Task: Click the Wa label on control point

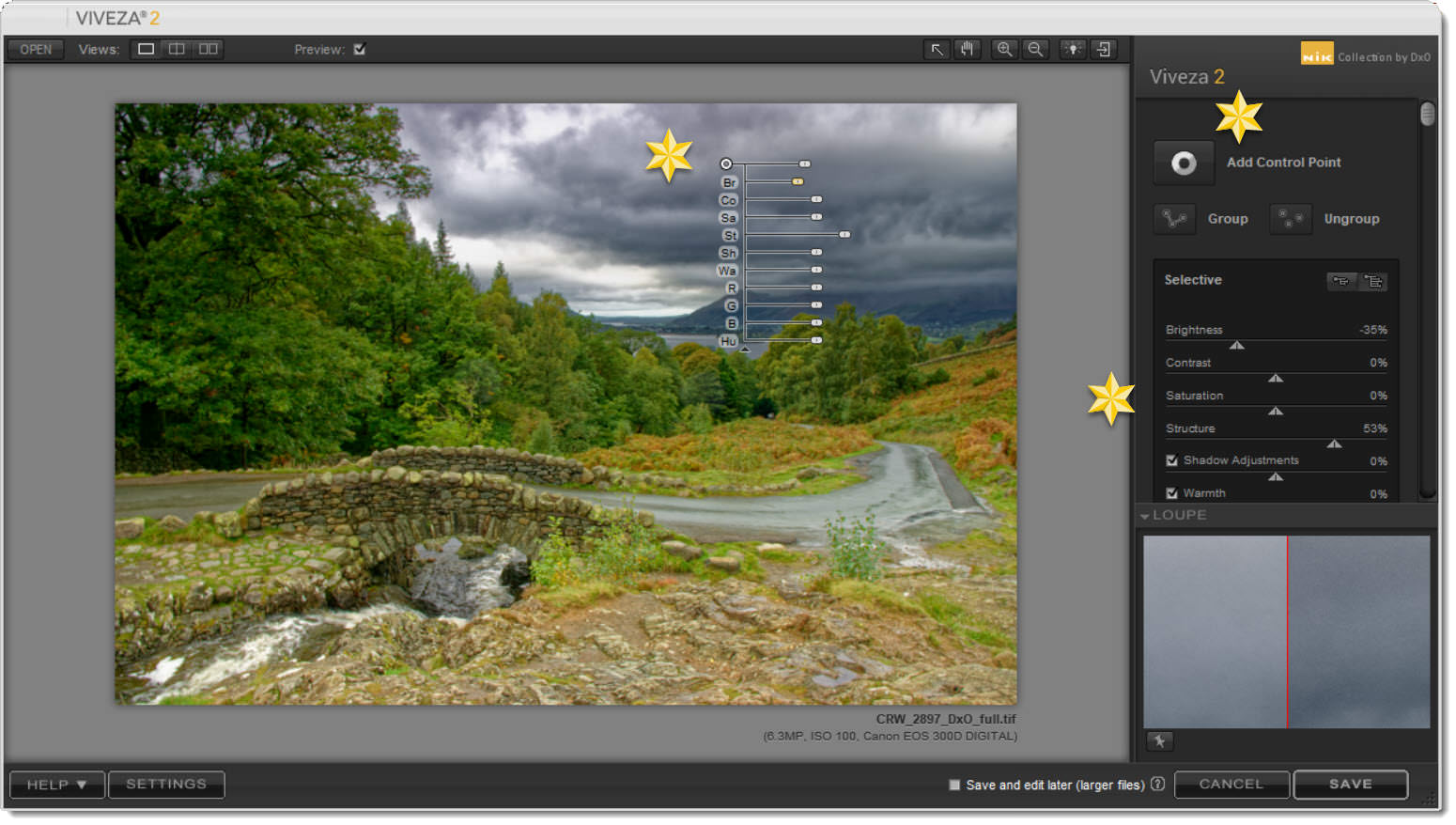Action: tap(727, 271)
